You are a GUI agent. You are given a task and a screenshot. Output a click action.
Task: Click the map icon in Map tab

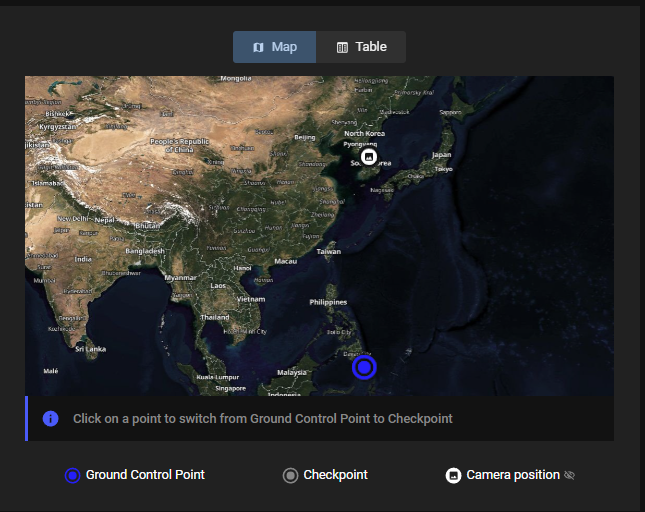tap(258, 47)
